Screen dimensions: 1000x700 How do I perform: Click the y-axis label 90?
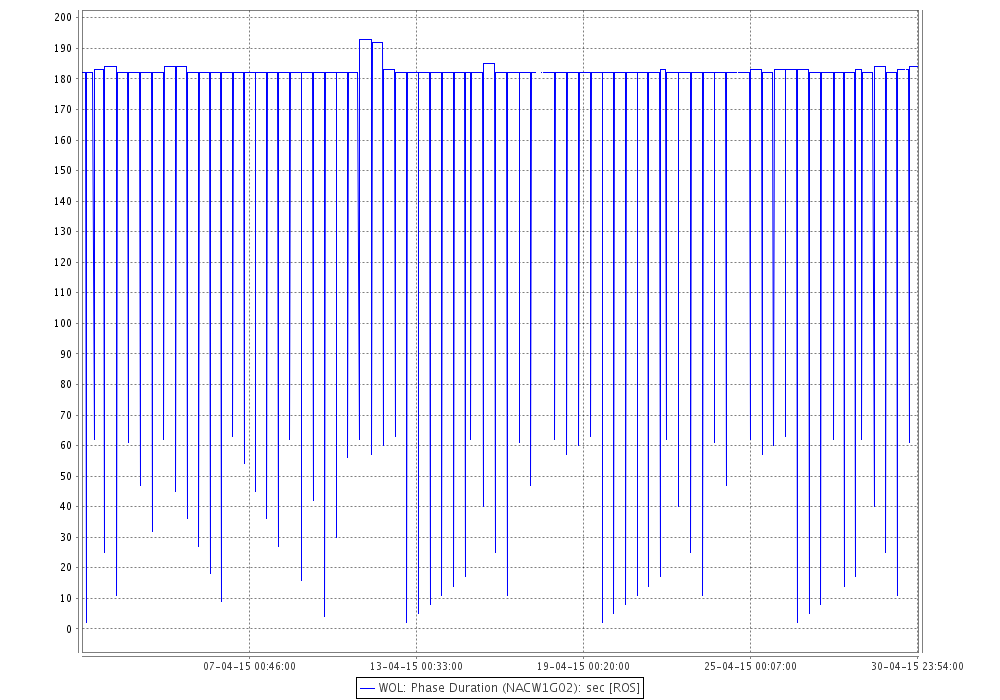(x=66, y=354)
